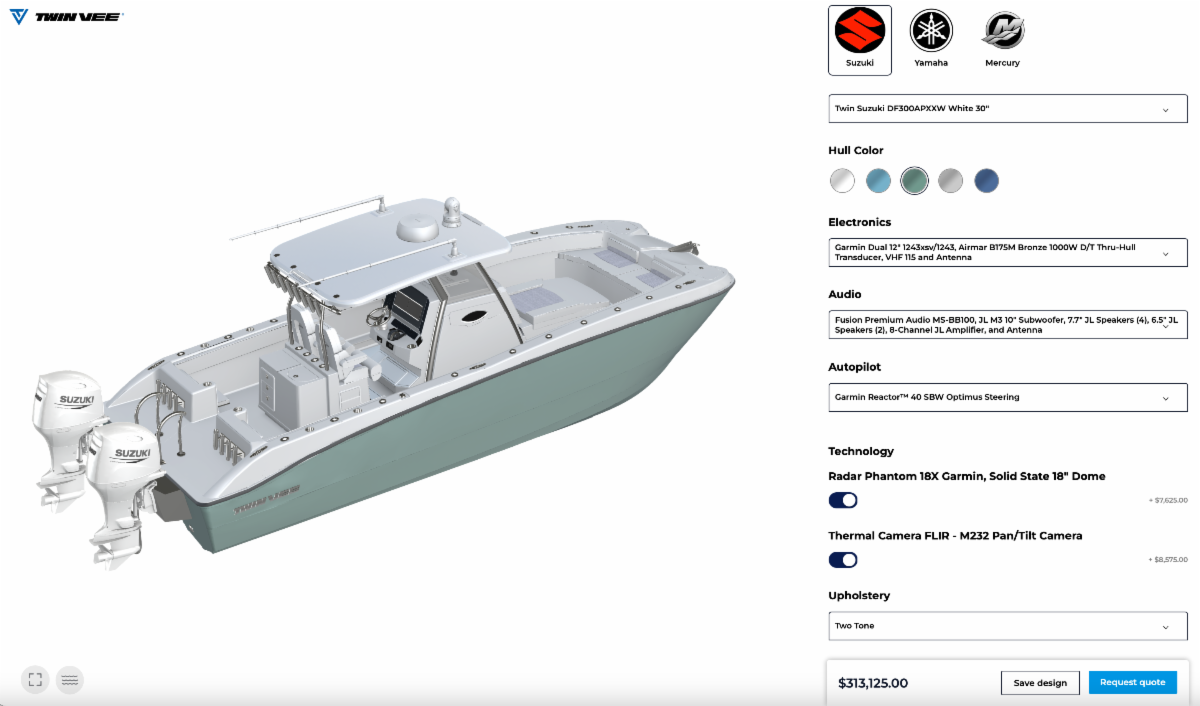The height and width of the screenshot is (706, 1200).
Task: Click the Audio section heading
Action: click(x=845, y=295)
